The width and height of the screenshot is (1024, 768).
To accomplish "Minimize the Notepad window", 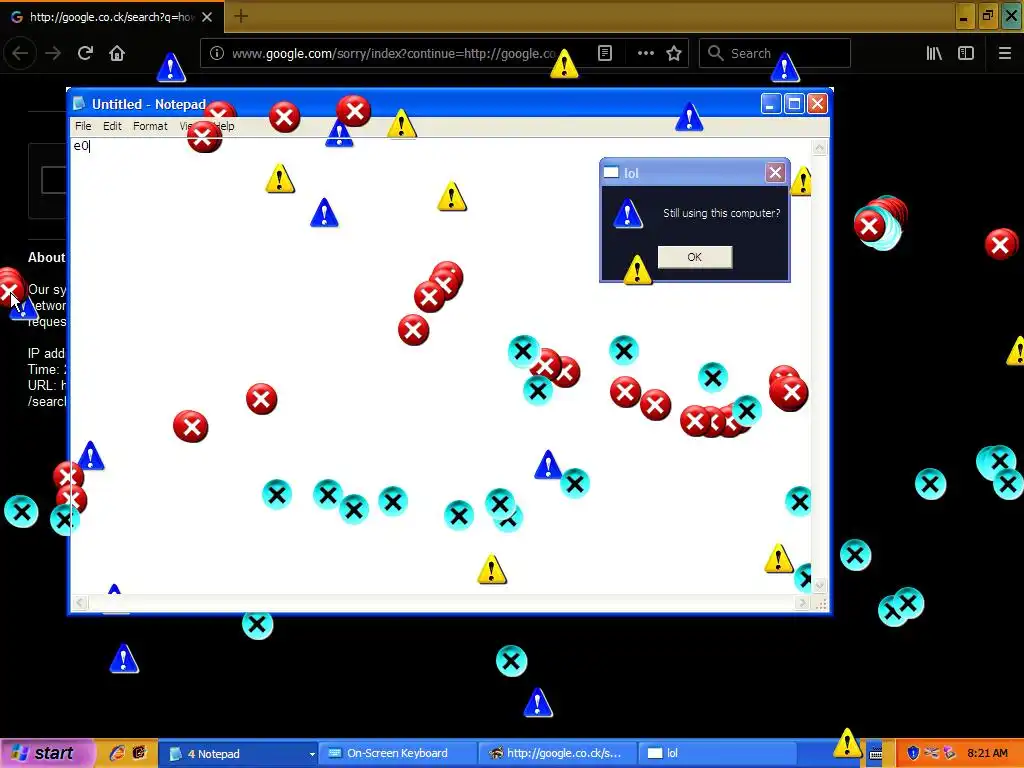I will coord(771,104).
